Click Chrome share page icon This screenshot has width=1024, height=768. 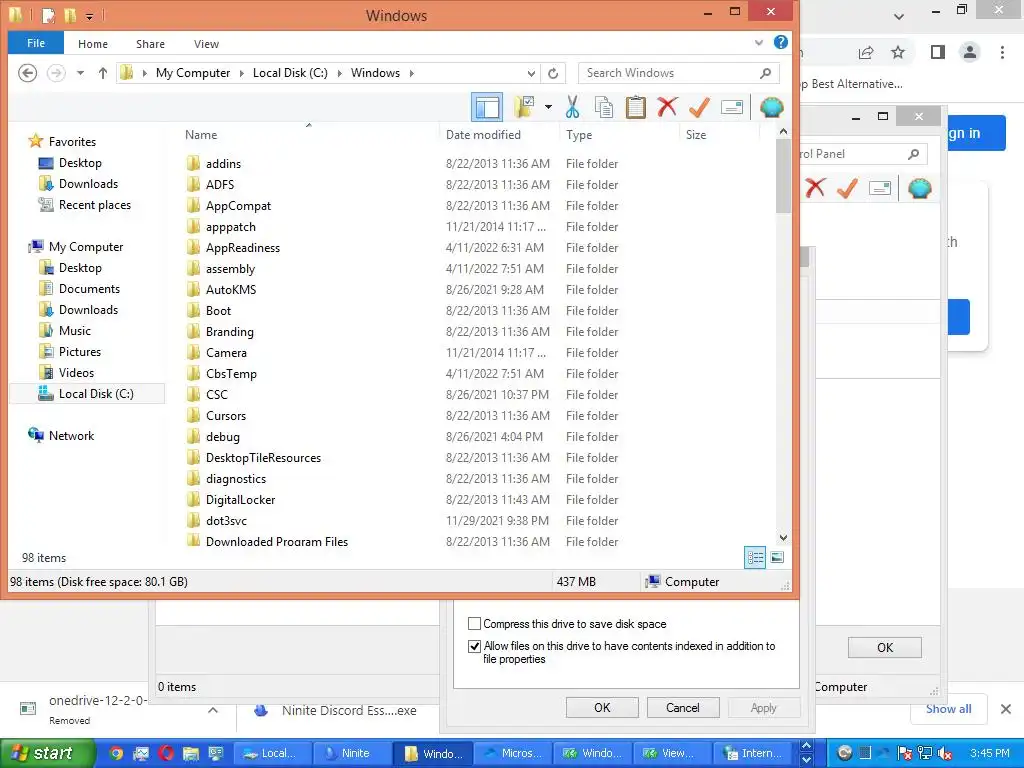(866, 52)
